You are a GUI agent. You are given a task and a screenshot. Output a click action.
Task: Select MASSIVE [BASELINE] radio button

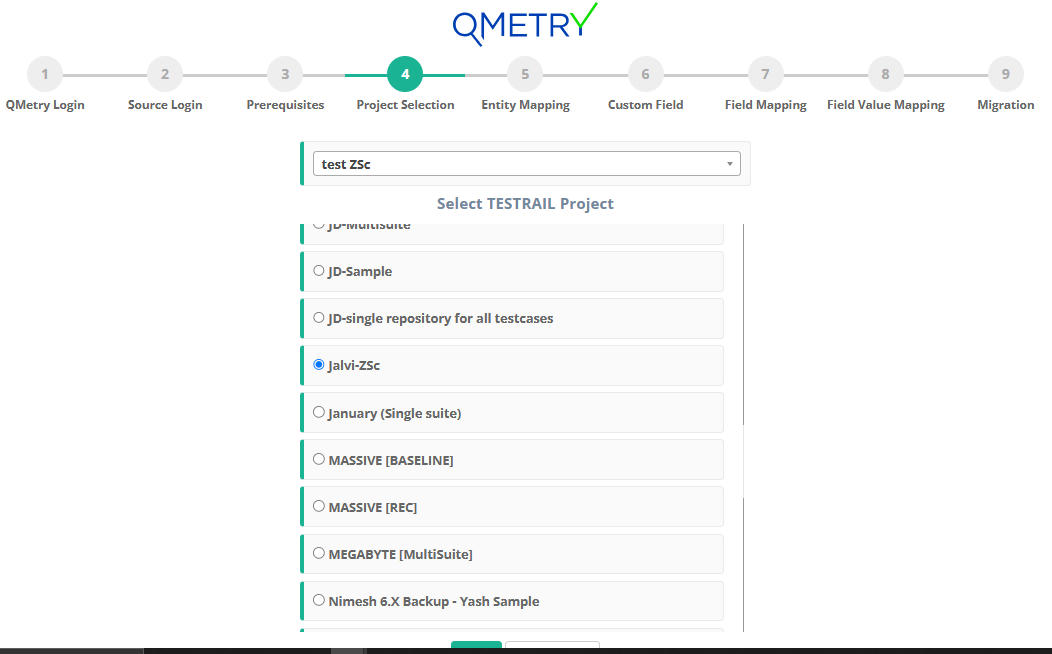tap(319, 459)
